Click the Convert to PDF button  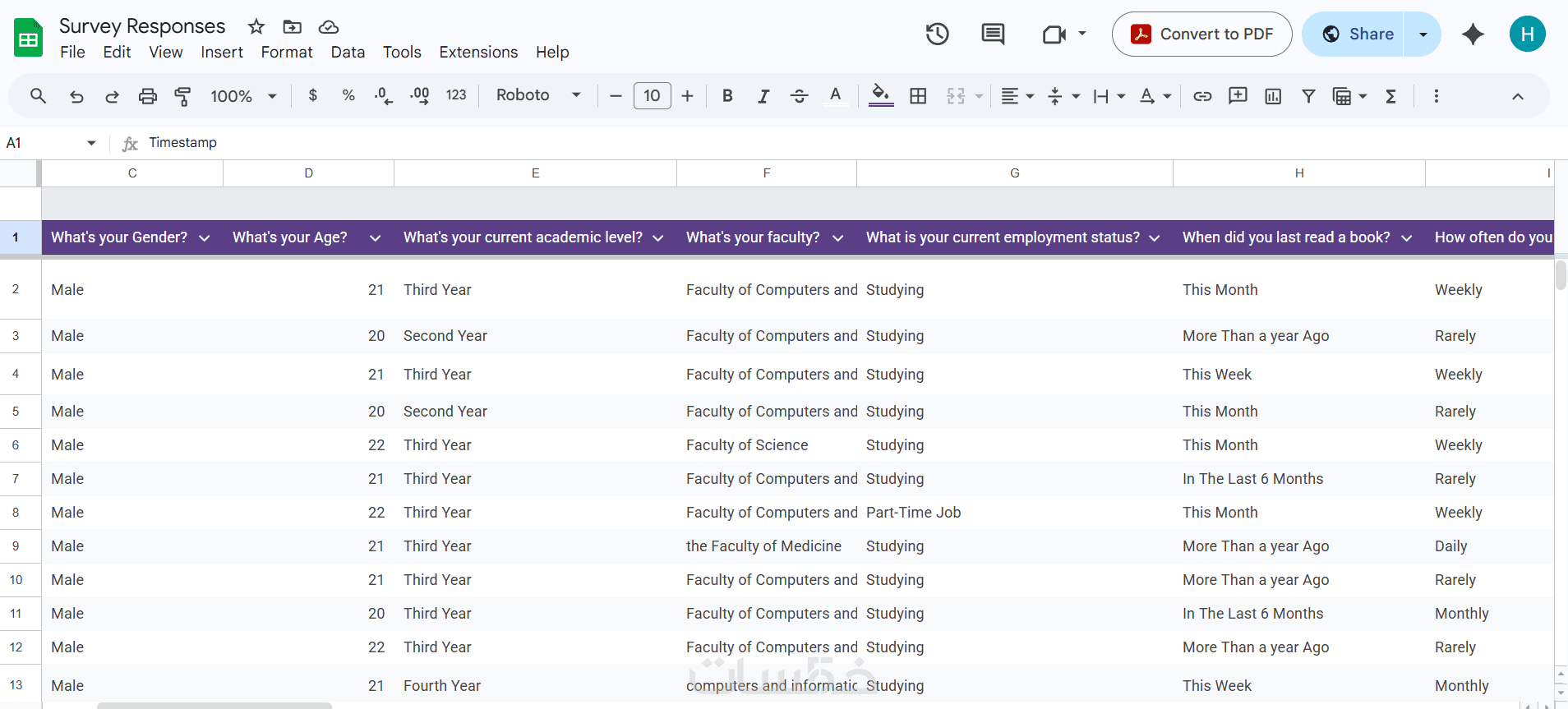pos(1201,35)
